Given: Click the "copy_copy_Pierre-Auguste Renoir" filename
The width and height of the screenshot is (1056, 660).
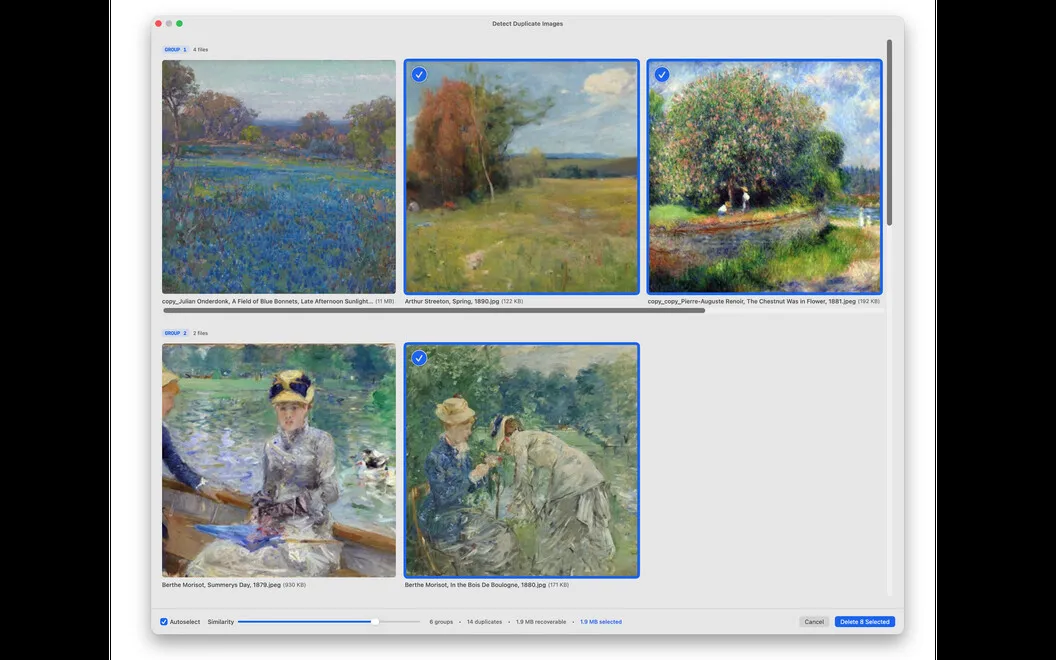Looking at the screenshot, I should (752, 302).
